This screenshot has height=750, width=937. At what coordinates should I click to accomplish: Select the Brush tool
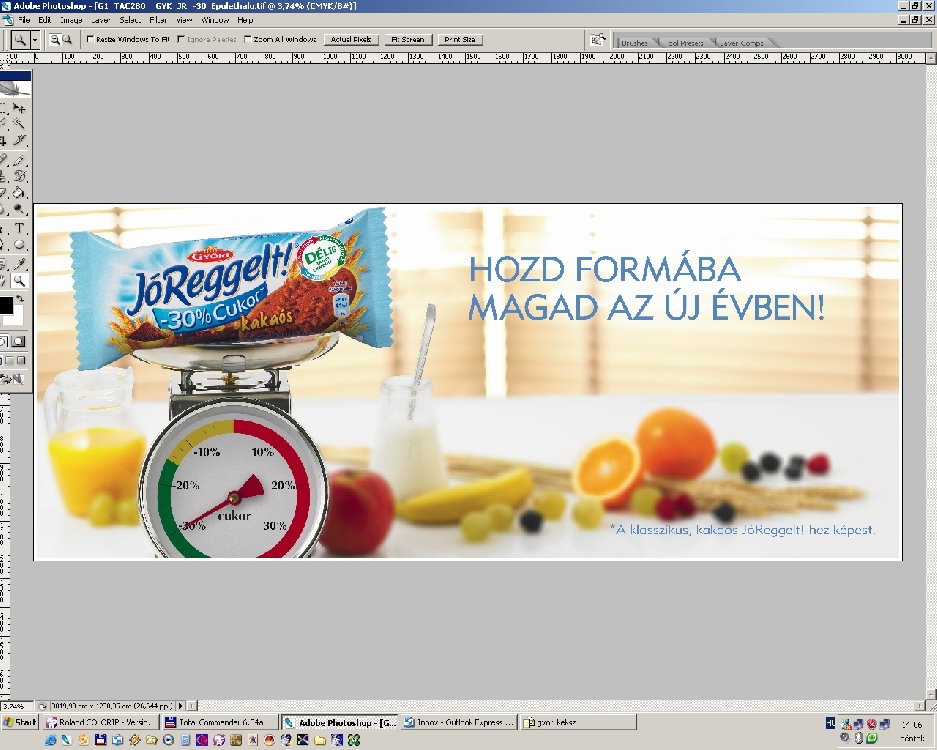tap(20, 160)
